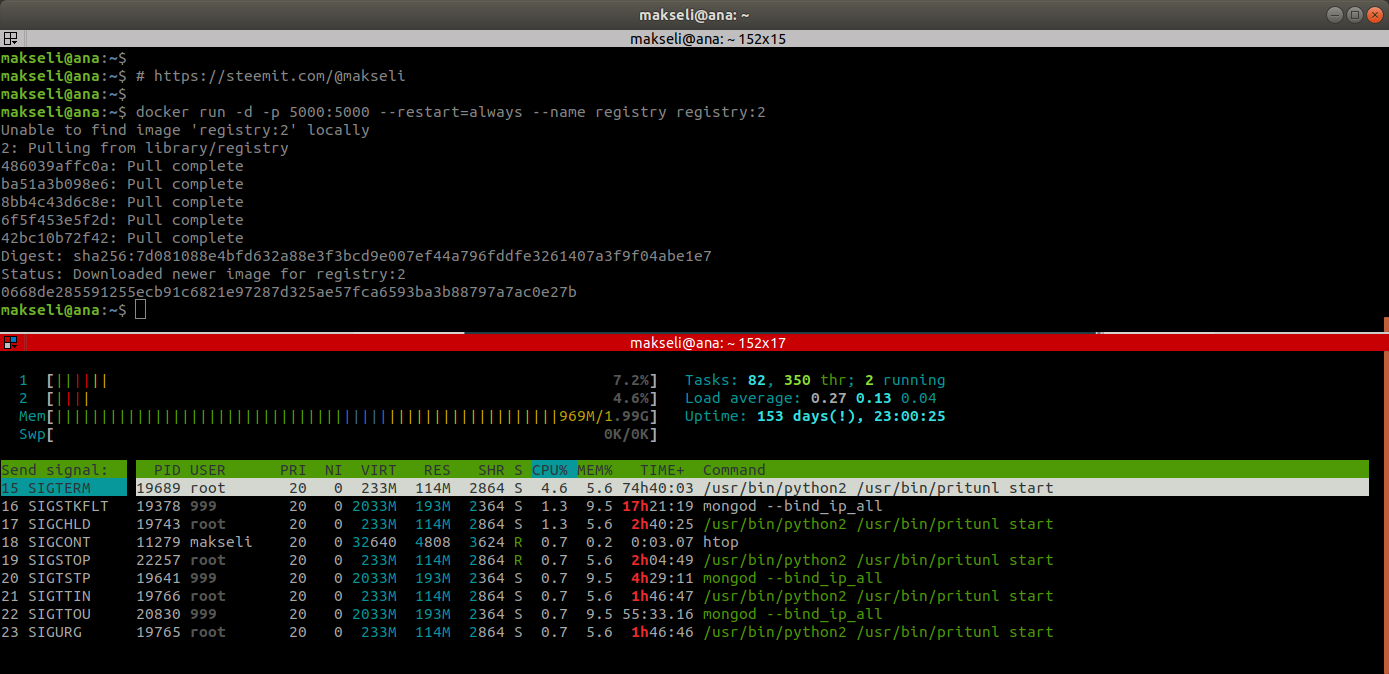
Task: Sort processes by the PID column
Action: 167,470
